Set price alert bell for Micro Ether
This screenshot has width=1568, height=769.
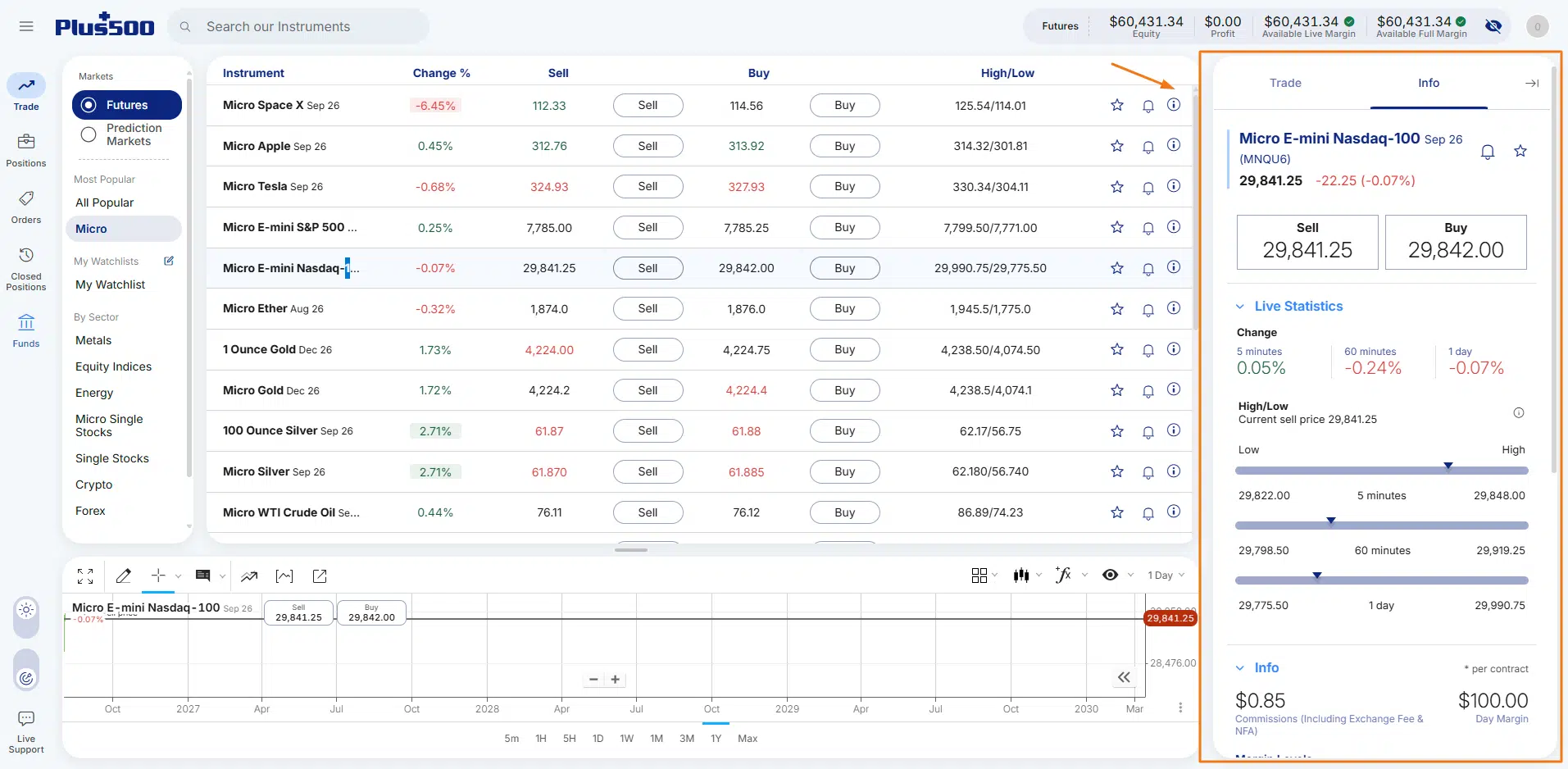(x=1148, y=310)
